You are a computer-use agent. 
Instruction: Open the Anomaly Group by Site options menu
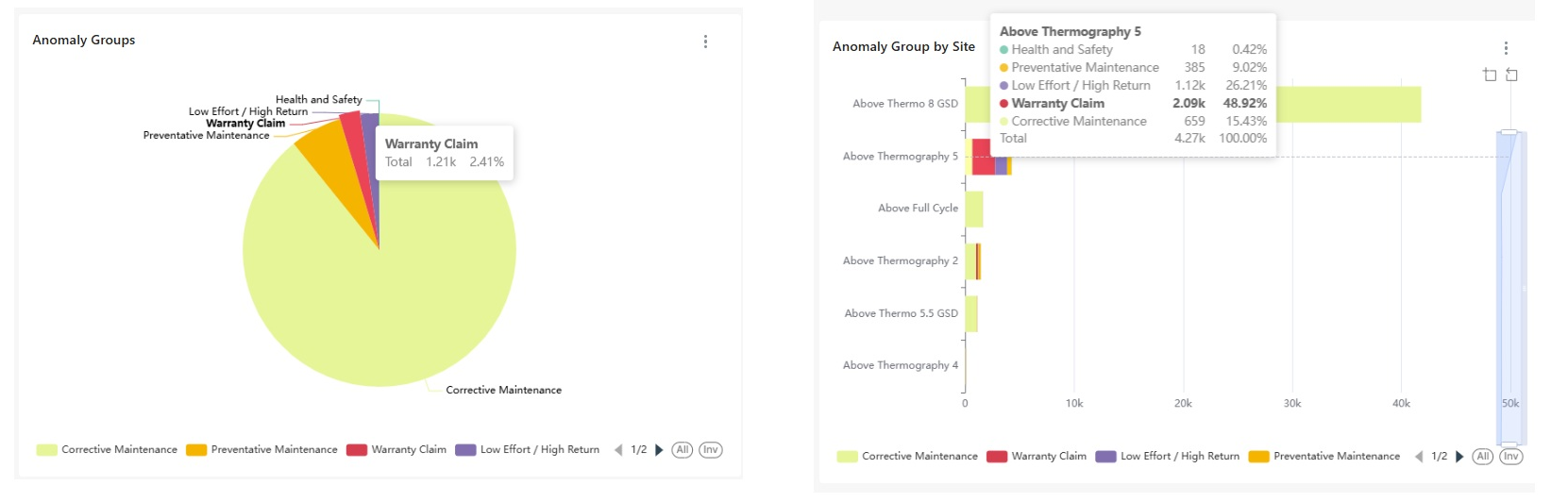[1506, 48]
